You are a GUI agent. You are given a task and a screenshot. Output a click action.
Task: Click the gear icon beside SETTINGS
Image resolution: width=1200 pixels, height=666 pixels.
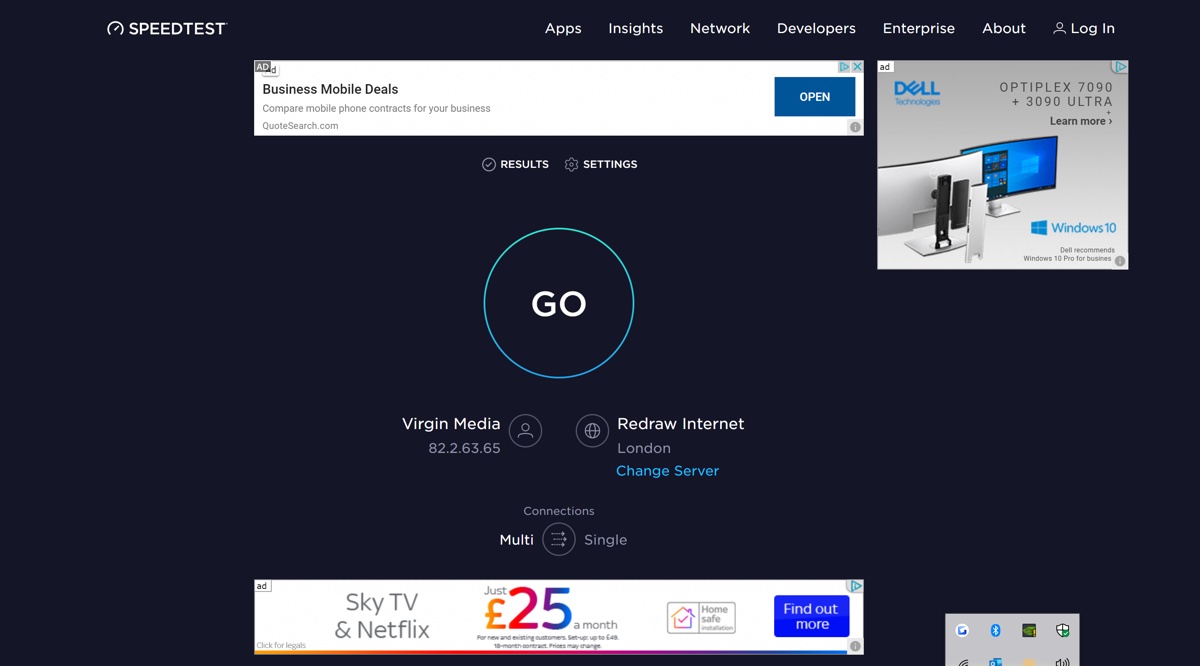click(x=571, y=164)
